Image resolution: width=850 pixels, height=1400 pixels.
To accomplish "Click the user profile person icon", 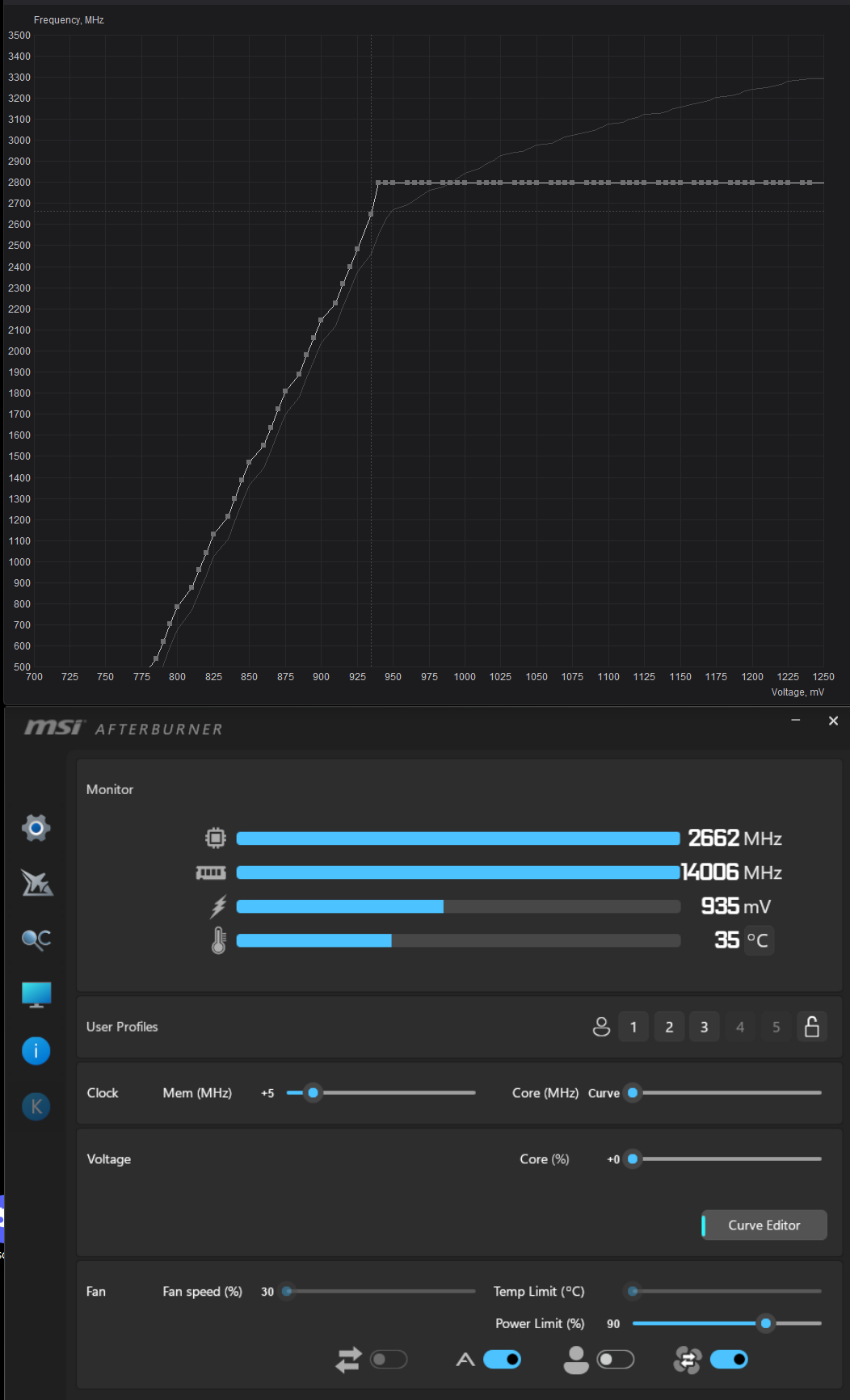I will (601, 1027).
